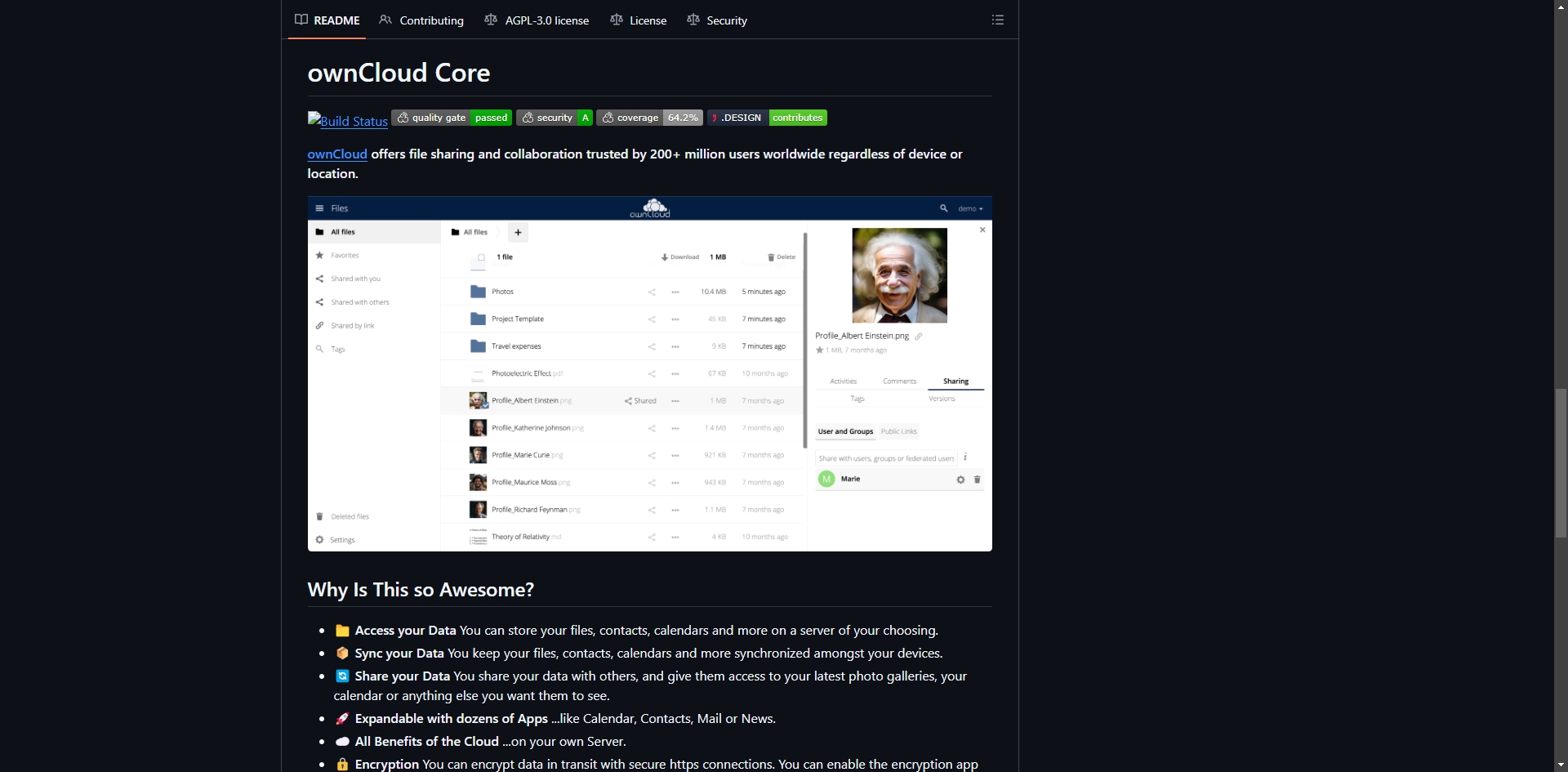Click the "Access your Data" bold text
This screenshot has width=1568, height=772.
[x=406, y=631]
